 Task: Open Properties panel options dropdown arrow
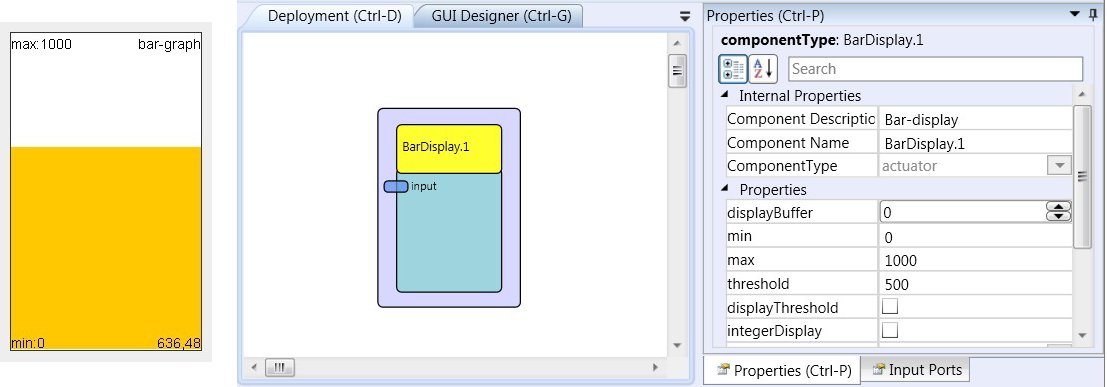pyautogui.click(x=1075, y=14)
